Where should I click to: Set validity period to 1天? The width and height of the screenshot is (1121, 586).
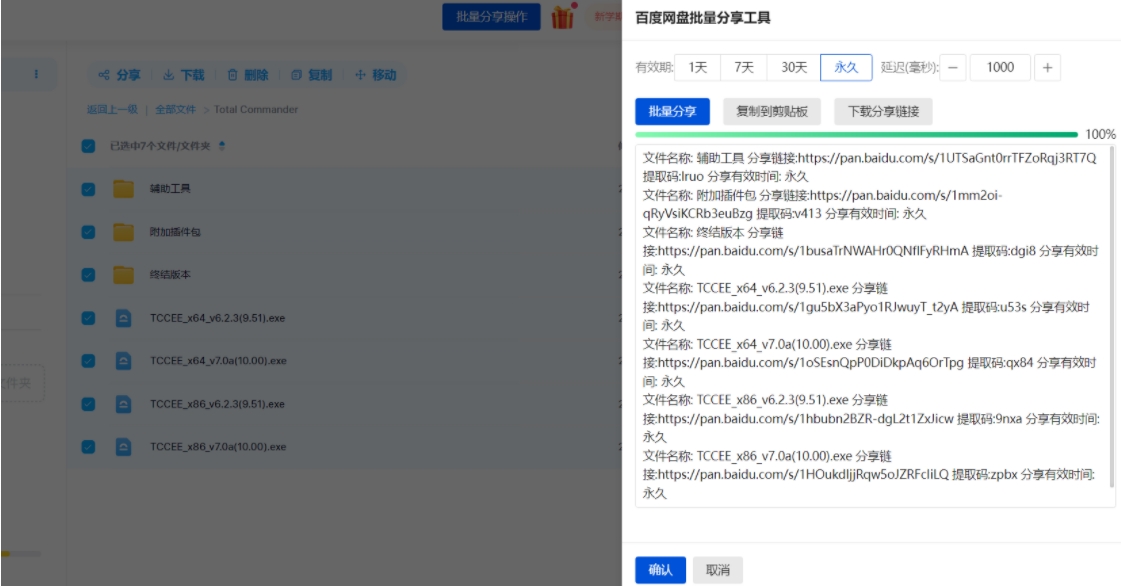(x=698, y=67)
